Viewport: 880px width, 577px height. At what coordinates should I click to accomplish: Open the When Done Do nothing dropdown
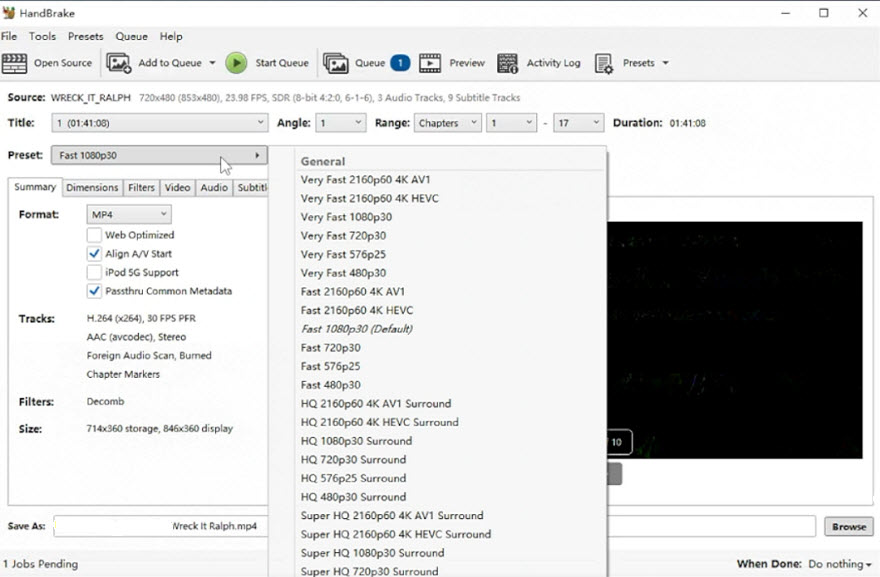(840, 564)
